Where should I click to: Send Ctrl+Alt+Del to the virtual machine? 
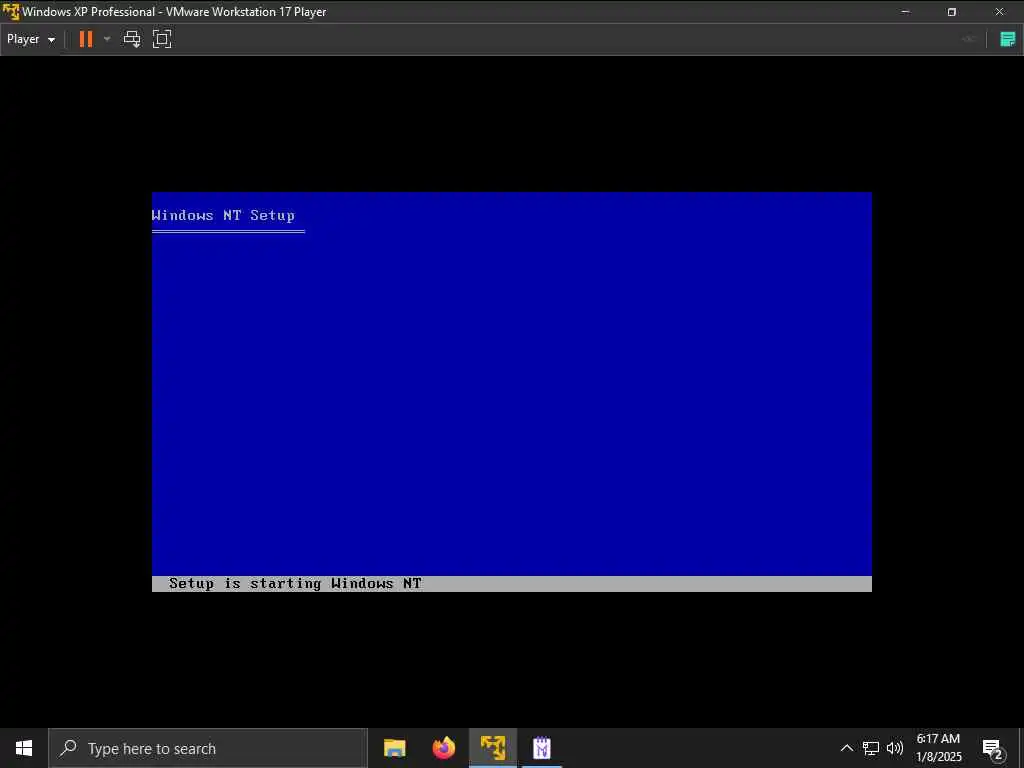tap(132, 39)
